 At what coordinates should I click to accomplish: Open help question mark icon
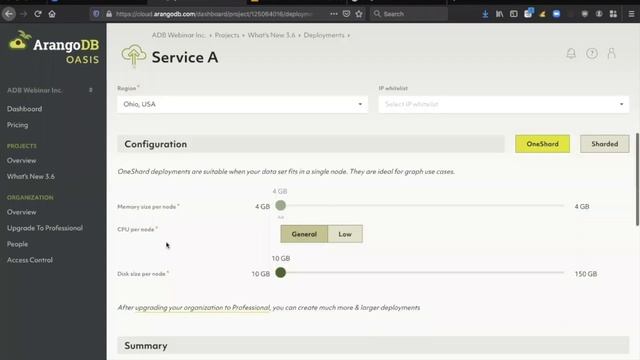point(592,53)
